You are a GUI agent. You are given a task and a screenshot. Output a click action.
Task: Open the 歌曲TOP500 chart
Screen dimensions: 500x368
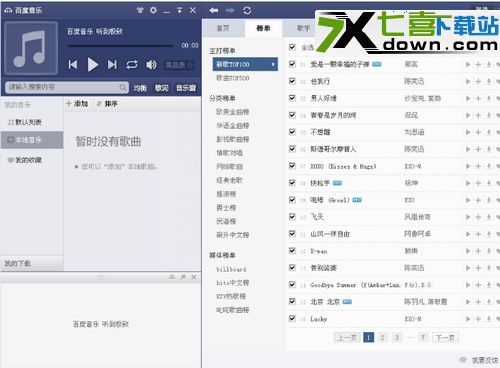233,78
